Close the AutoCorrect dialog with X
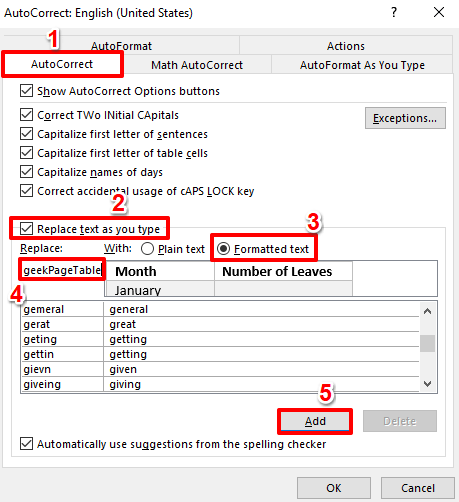The height and width of the screenshot is (502, 459). tap(439, 12)
